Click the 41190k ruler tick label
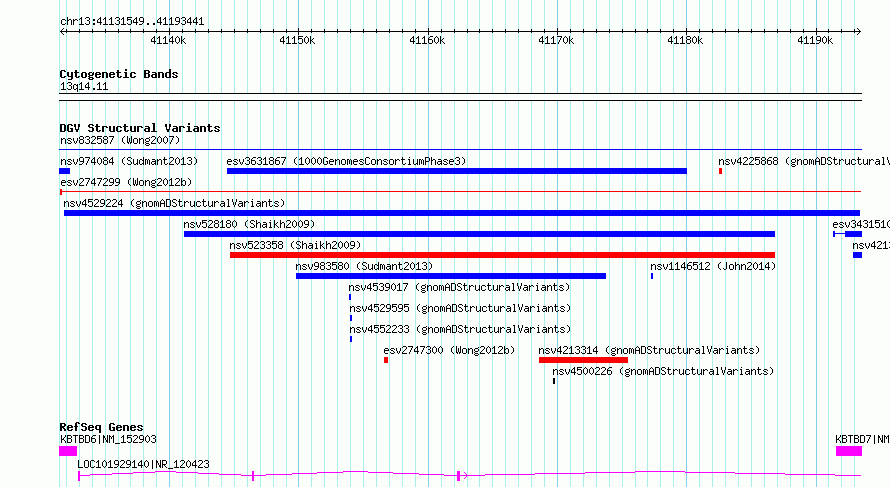Viewport: 890px width, 487px height. pos(815,40)
